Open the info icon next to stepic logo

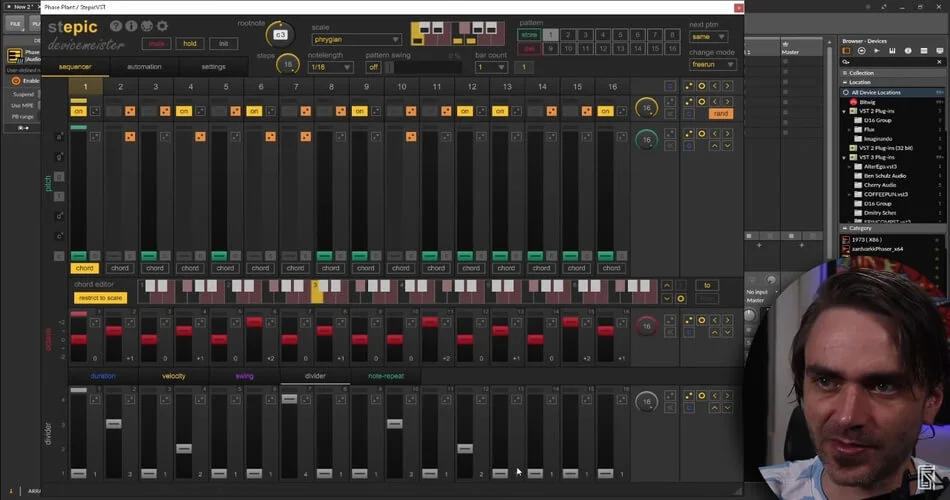(131, 26)
